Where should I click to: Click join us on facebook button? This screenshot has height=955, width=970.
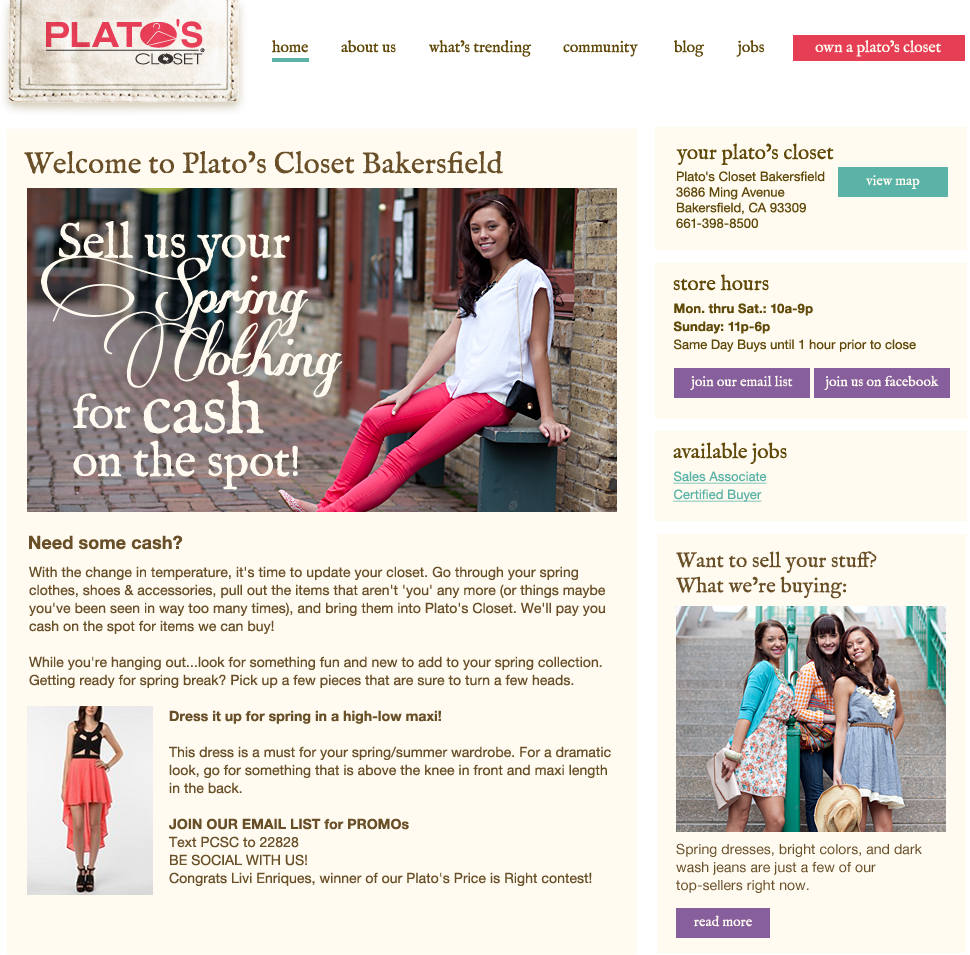click(x=882, y=382)
